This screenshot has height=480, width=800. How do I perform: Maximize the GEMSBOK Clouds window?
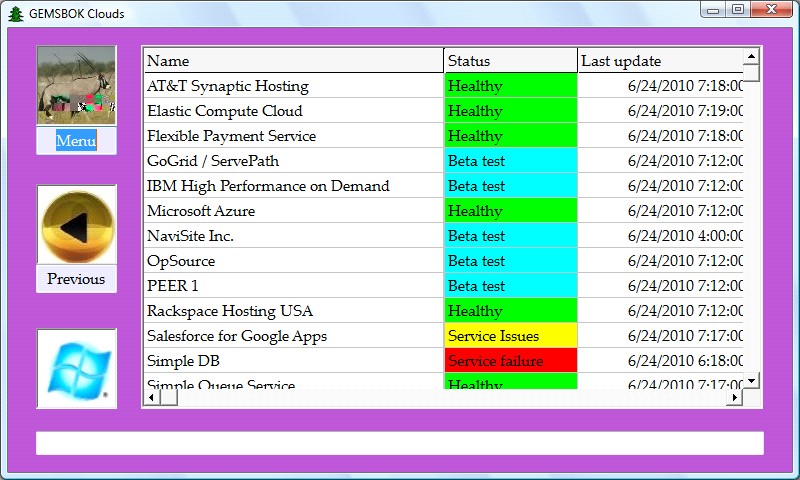coord(737,10)
